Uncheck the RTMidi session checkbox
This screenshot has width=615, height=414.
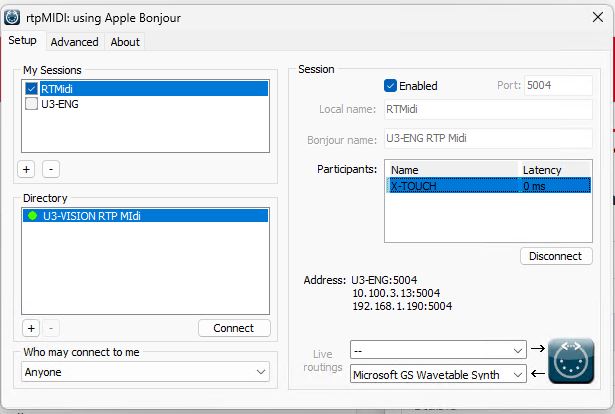pyautogui.click(x=32, y=89)
